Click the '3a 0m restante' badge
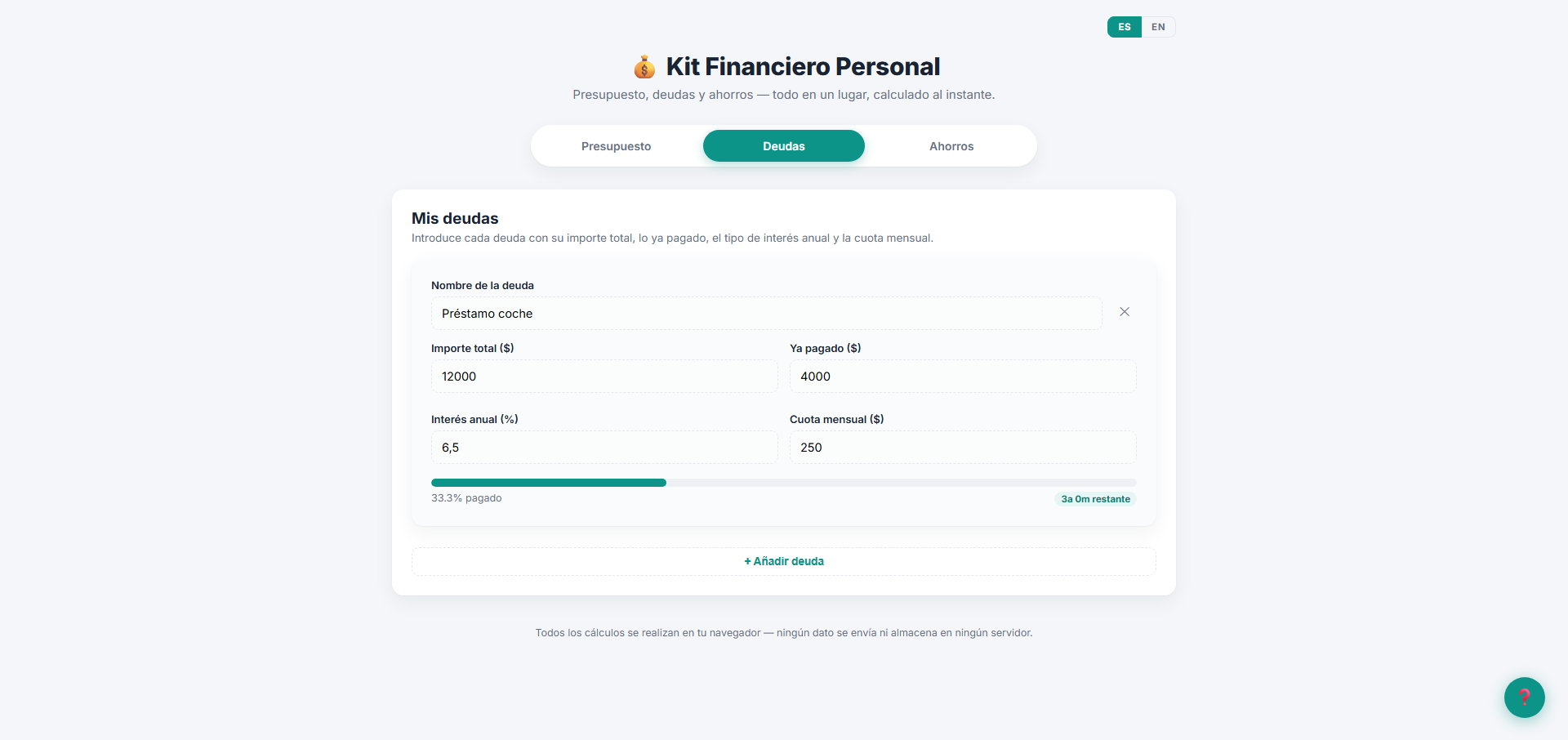Viewport: 1568px width, 740px height. coord(1095,499)
